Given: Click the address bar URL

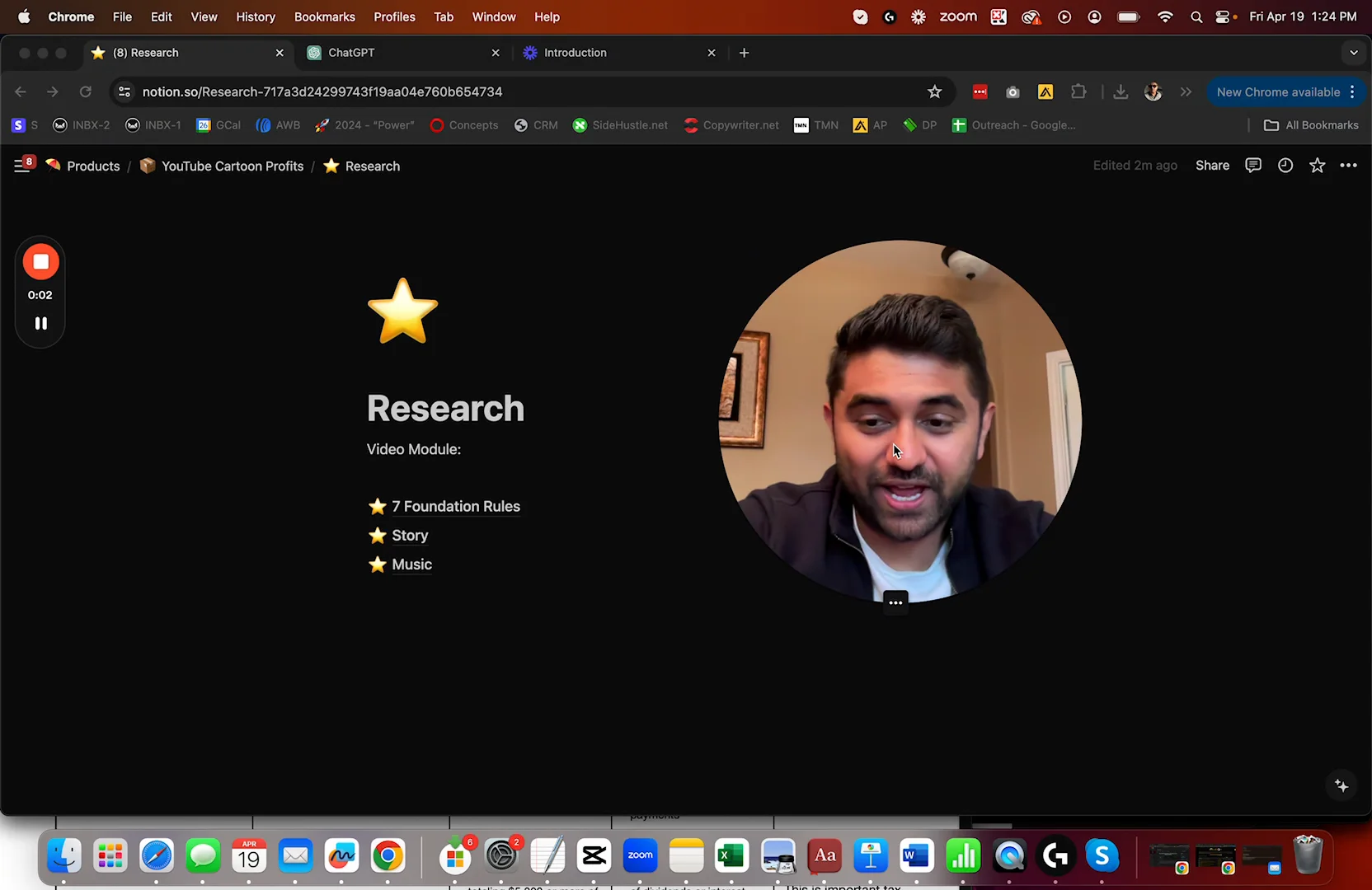Looking at the screenshot, I should pos(322,92).
